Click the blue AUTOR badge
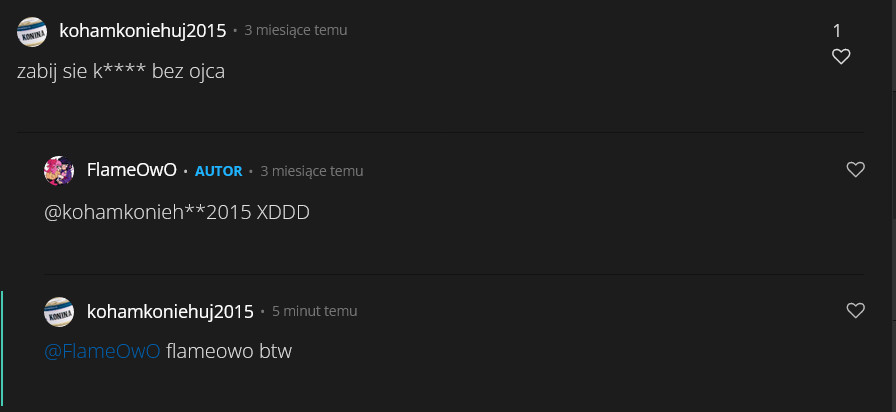This screenshot has width=896, height=412. tap(218, 171)
